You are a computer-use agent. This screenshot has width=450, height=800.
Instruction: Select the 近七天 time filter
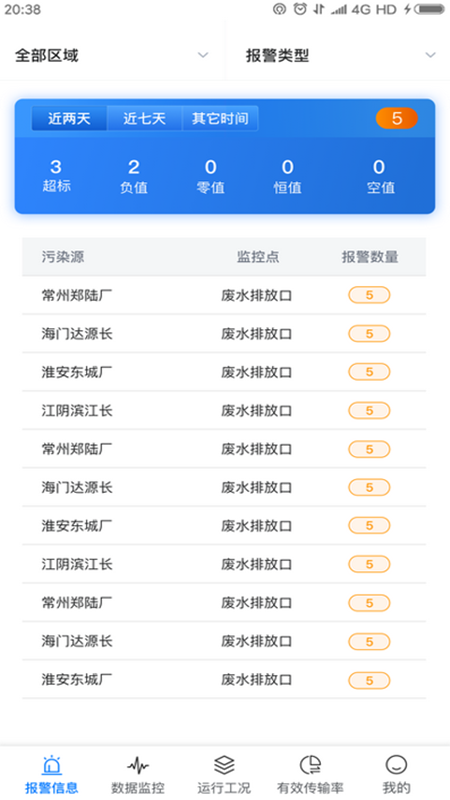pyautogui.click(x=144, y=118)
